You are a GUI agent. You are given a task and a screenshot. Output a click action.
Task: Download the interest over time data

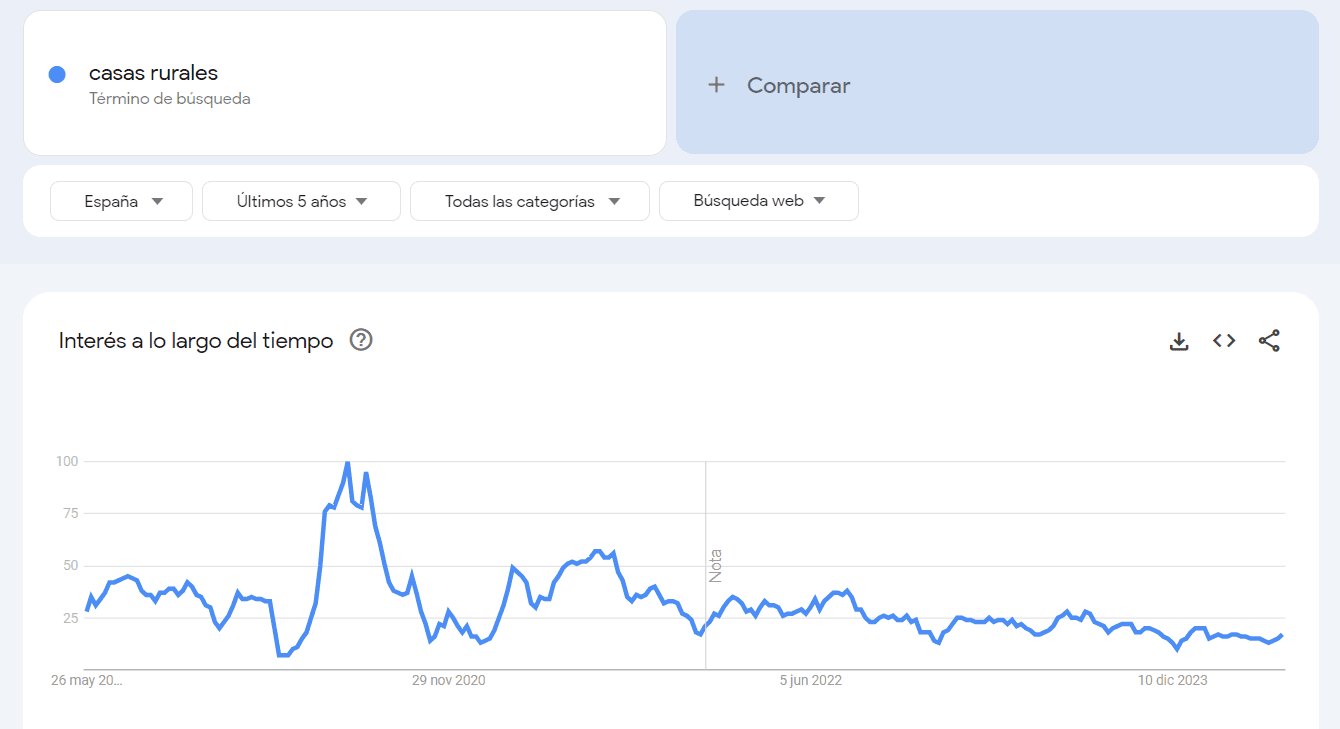point(1179,341)
